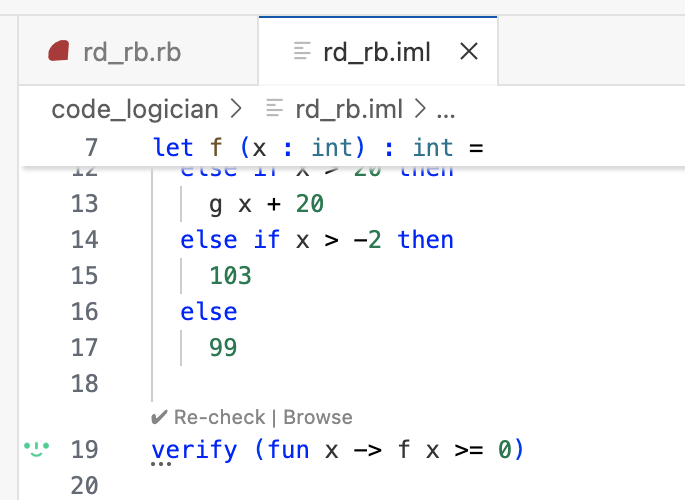The height and width of the screenshot is (500, 685).
Task: Click the Browse code lens link
Action: click(321, 417)
